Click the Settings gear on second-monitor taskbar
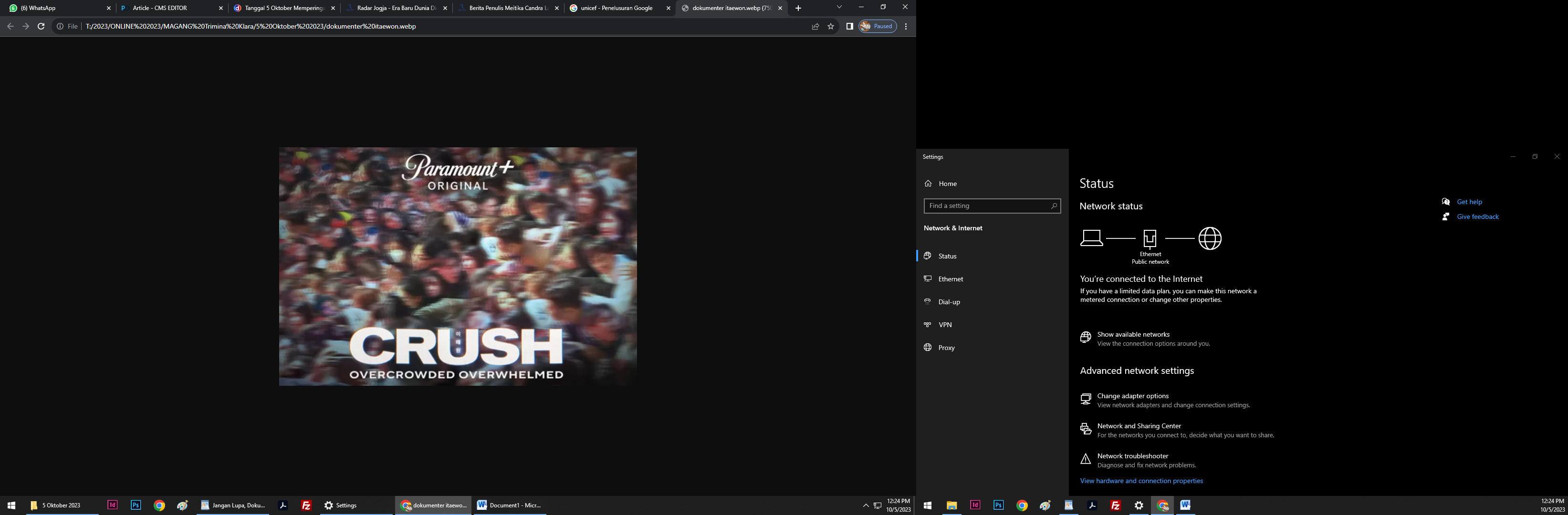 [x=1139, y=505]
